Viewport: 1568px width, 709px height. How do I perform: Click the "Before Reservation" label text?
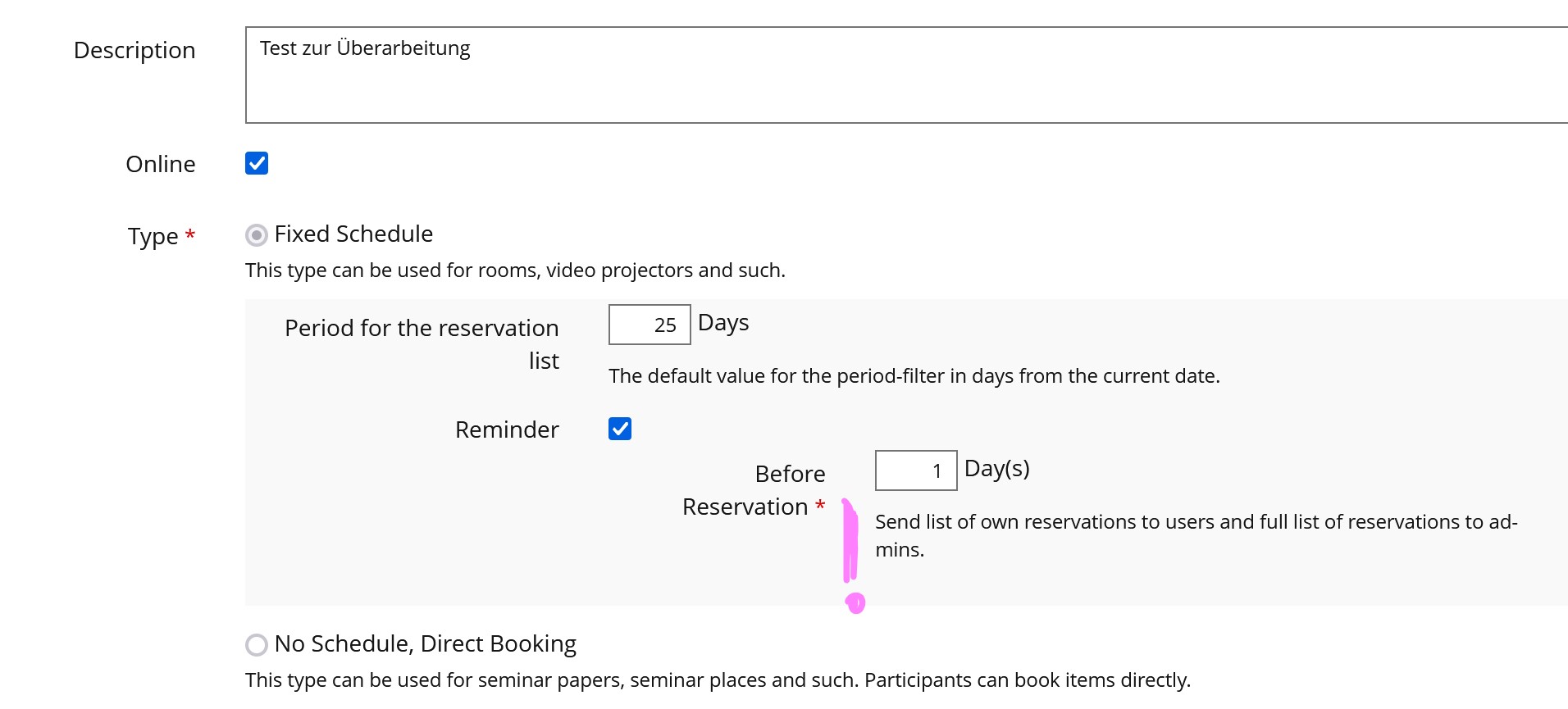754,490
